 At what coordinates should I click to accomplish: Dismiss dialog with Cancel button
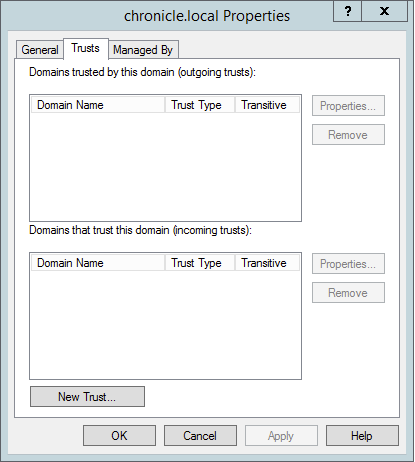(x=200, y=435)
